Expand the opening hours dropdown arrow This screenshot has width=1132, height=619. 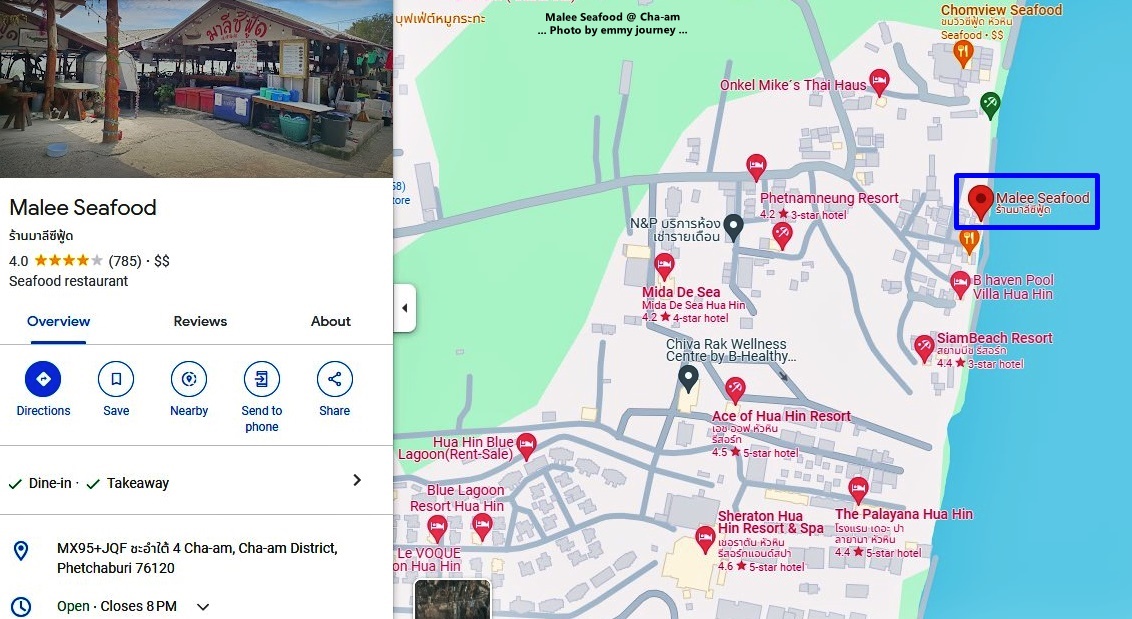coord(203,607)
